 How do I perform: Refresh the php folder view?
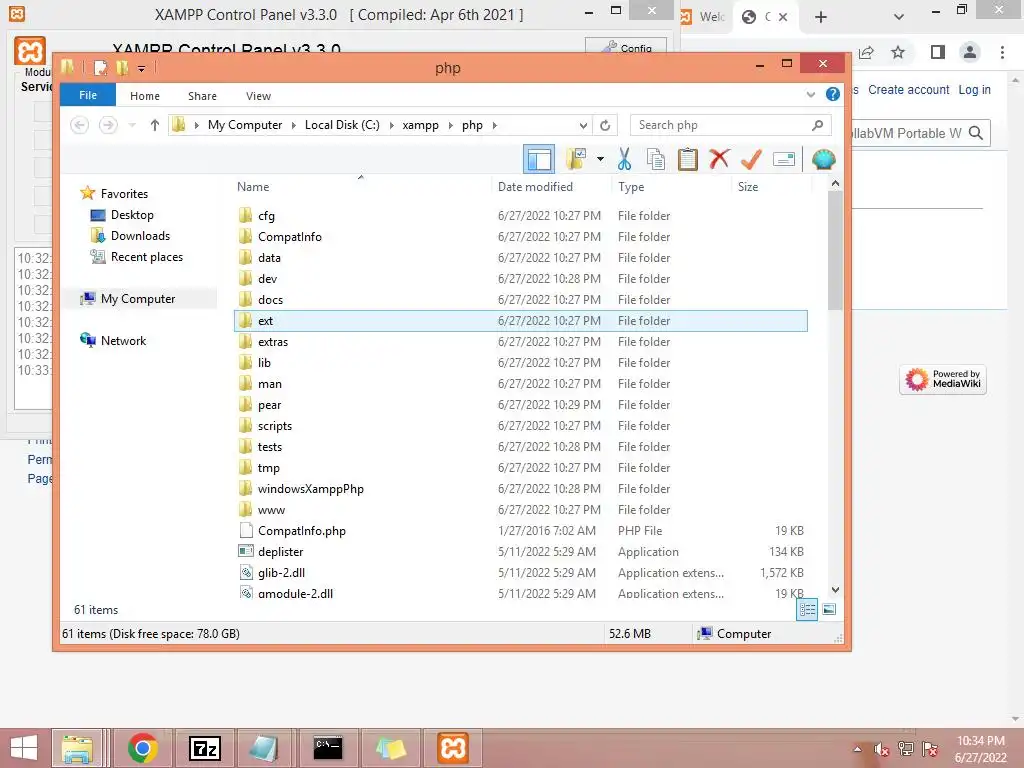[605, 125]
